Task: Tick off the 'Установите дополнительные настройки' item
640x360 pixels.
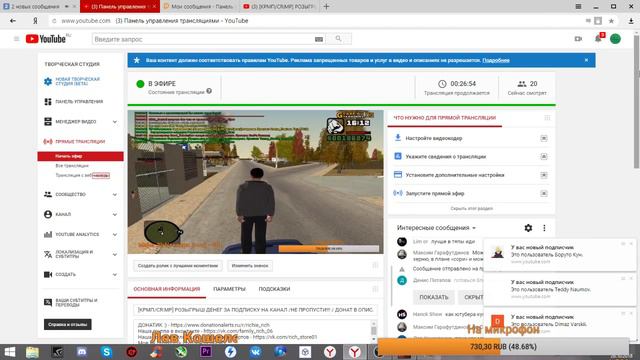Action: pos(544,175)
